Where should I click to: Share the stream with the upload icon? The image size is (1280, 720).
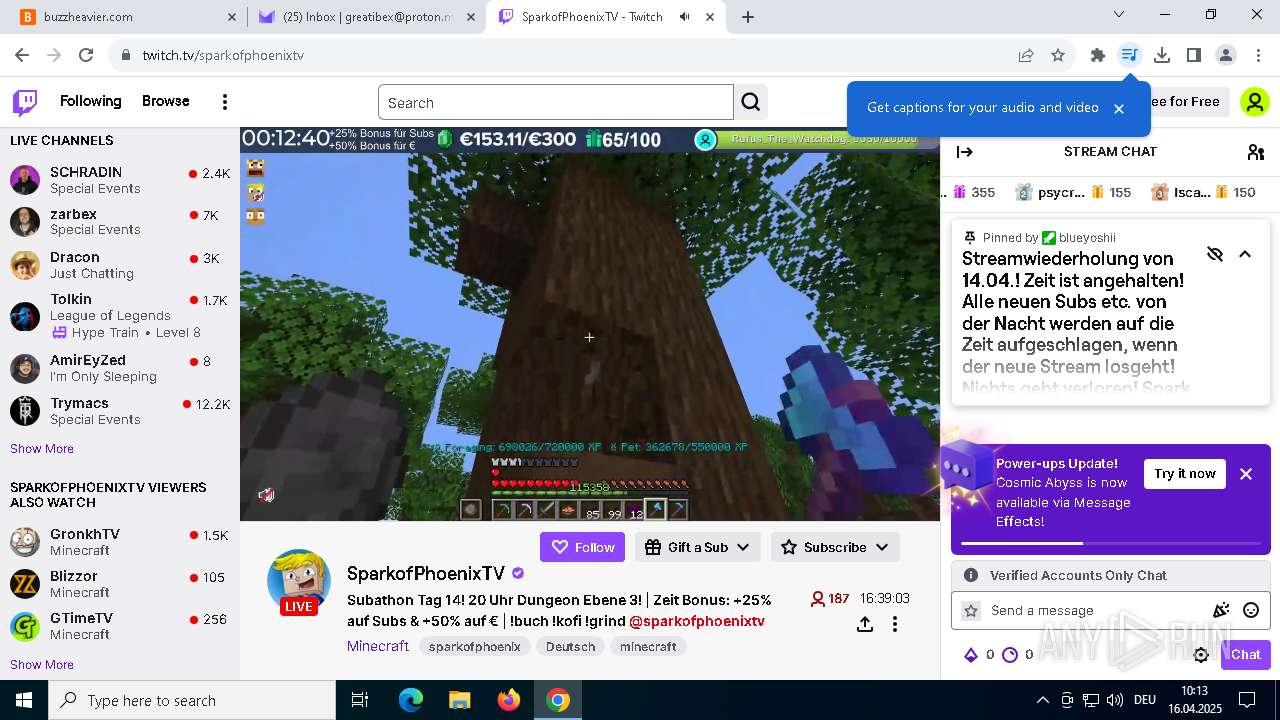865,624
